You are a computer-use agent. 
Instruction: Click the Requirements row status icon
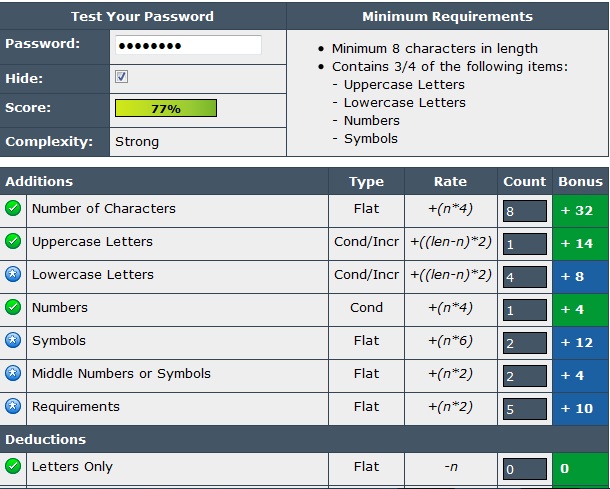[x=13, y=407]
